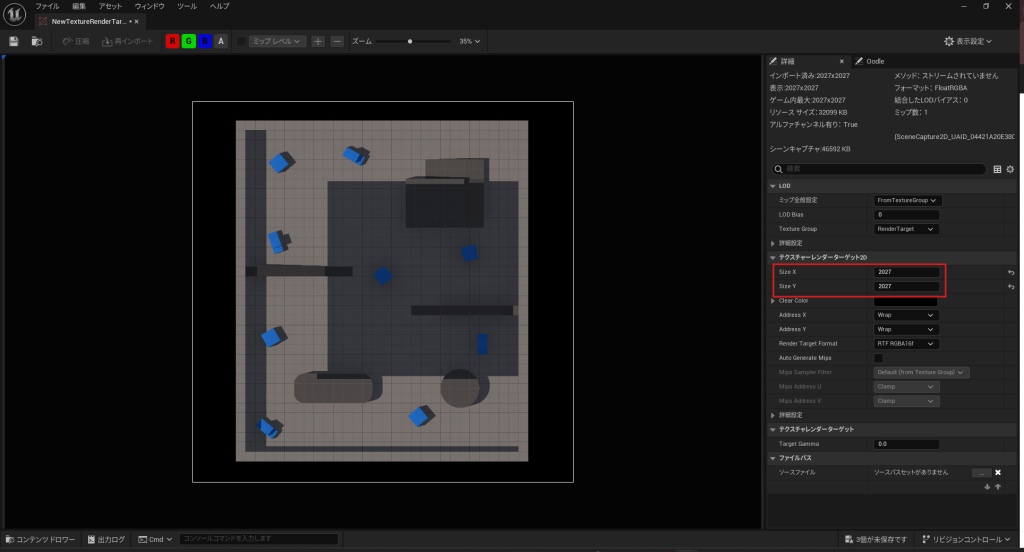Click the black Clear Color swatch
The image size is (1024, 552).
pos(906,301)
